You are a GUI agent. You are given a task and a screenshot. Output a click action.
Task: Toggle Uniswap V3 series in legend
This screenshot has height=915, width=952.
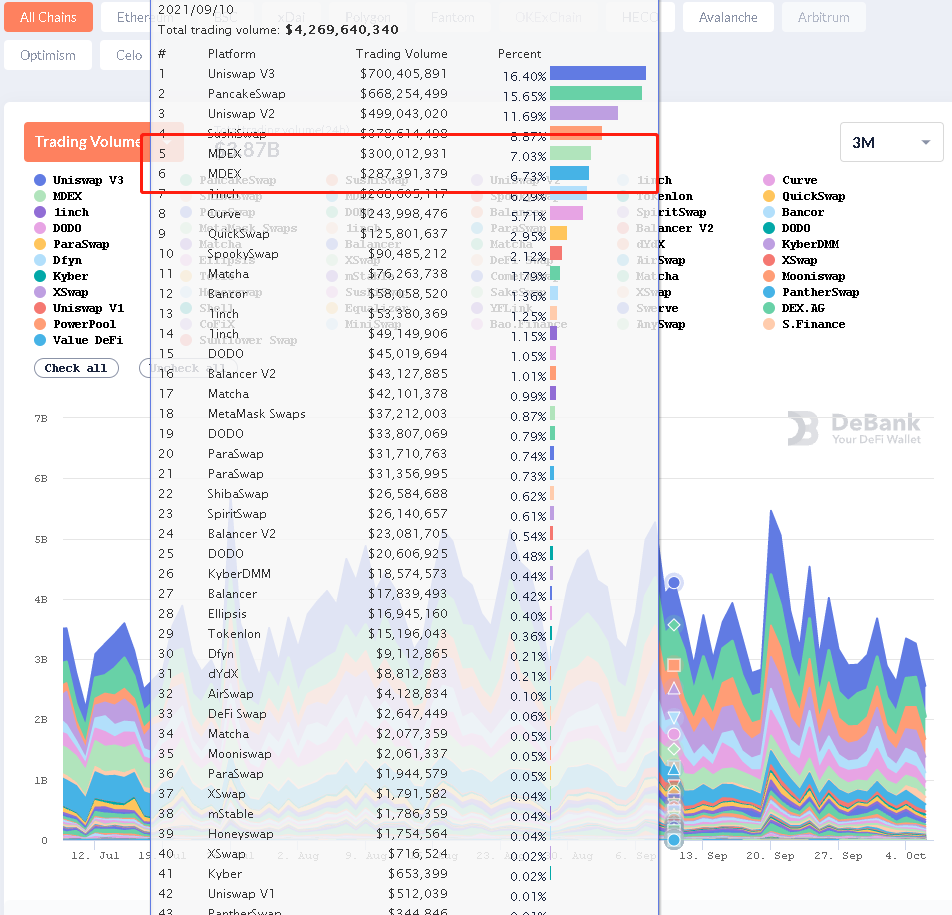79,180
